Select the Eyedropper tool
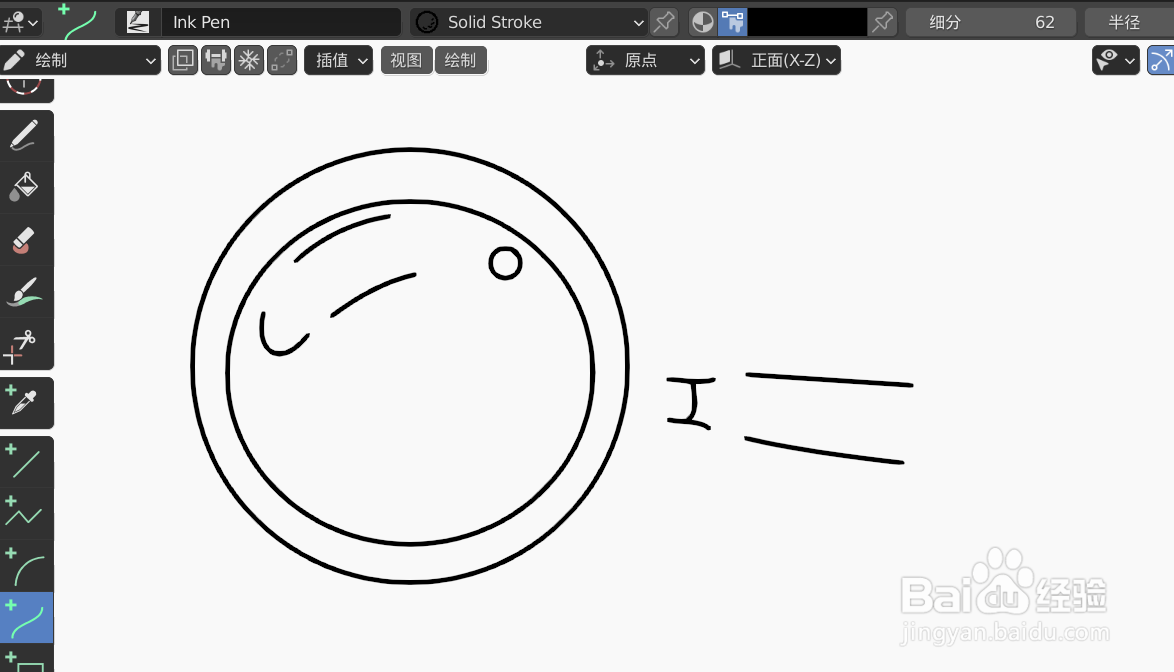The height and width of the screenshot is (672, 1174). click(26, 403)
